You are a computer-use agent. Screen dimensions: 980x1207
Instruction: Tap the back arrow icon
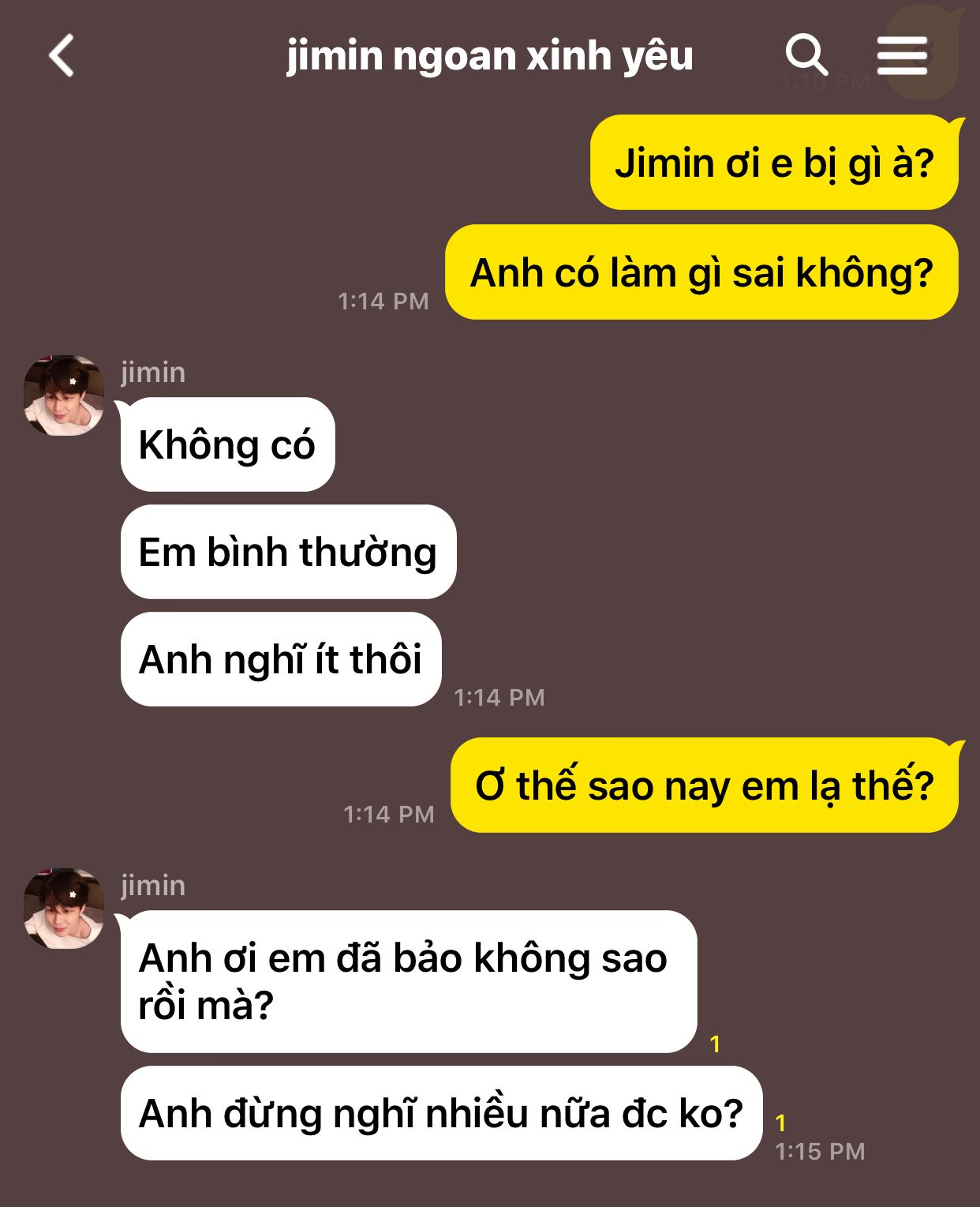click(x=62, y=55)
